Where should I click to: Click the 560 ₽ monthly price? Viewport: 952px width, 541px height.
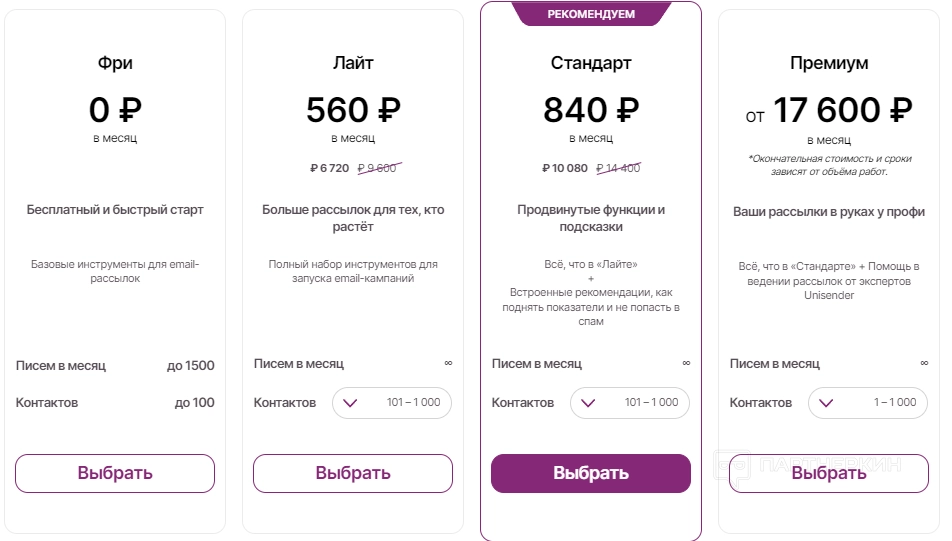(353, 109)
